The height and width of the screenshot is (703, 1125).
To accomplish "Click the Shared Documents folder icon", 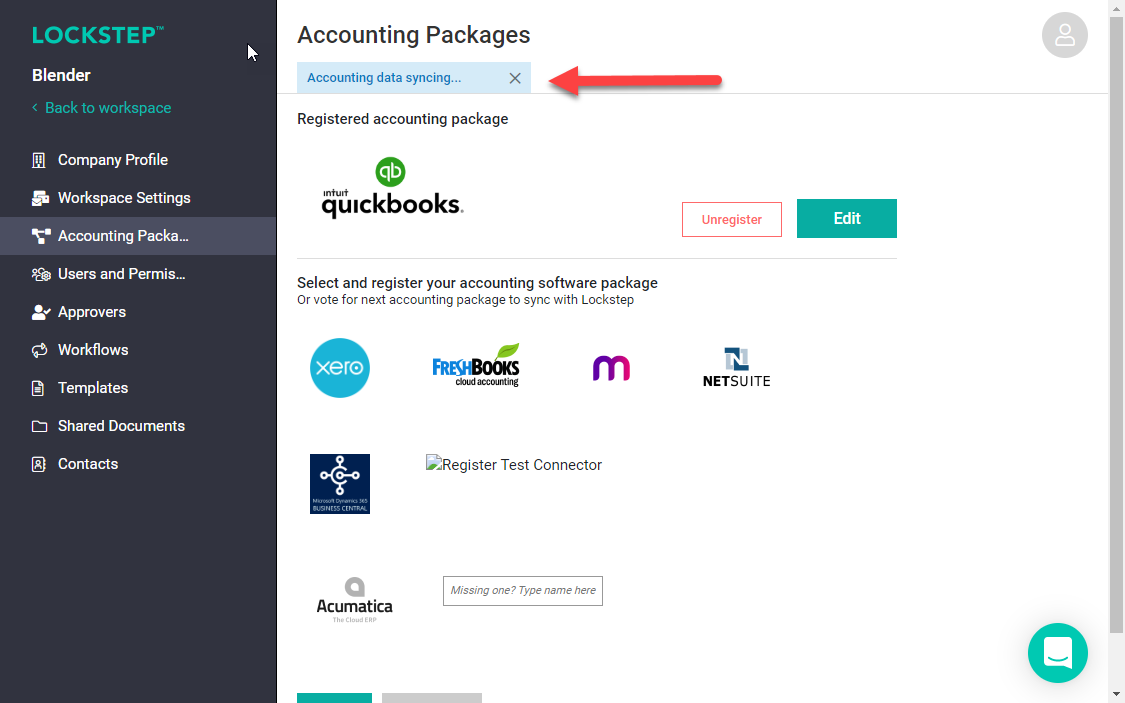I will (x=39, y=426).
